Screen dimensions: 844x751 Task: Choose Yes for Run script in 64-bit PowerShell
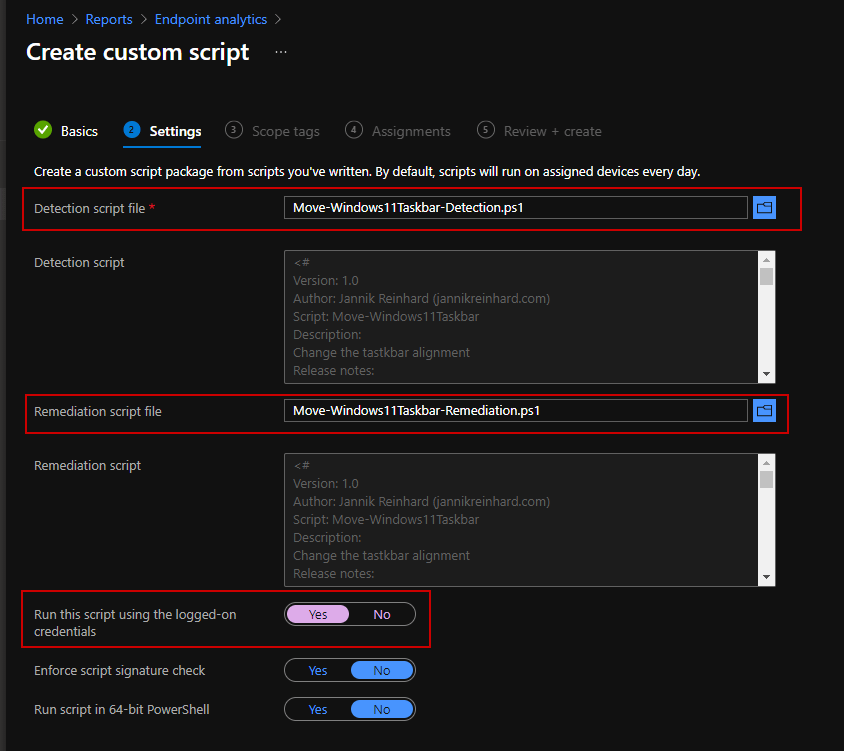pos(318,709)
